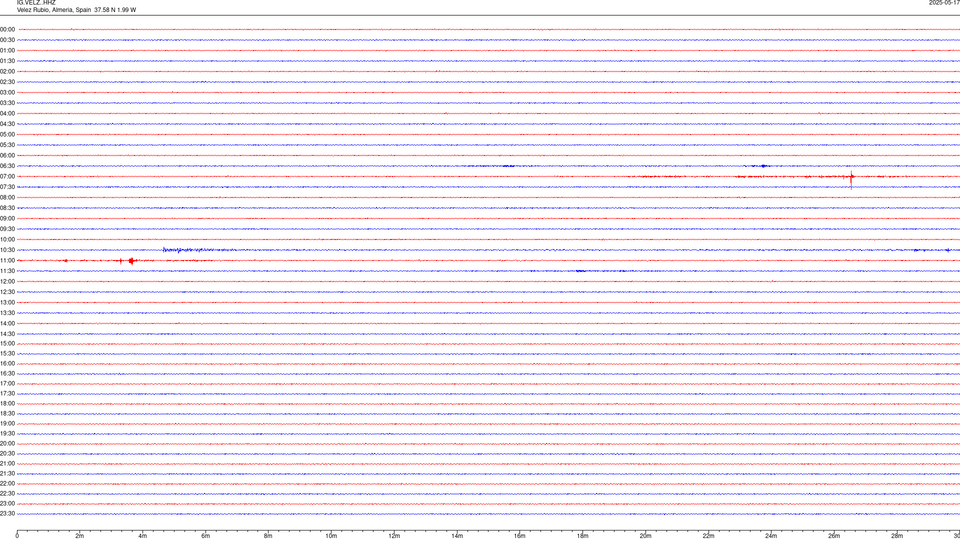Click the 23:30 row time label

pyautogui.click(x=8, y=514)
